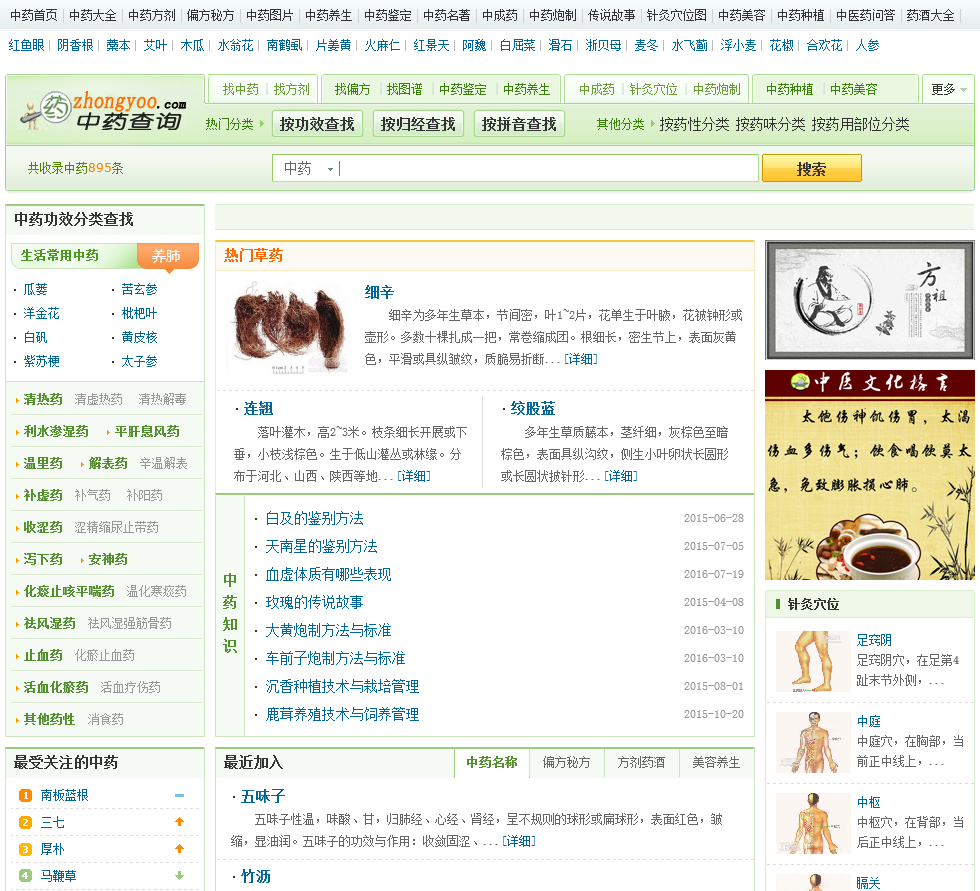Click up-trend arrow next to 三七
980x891 pixels.
pyautogui.click(x=179, y=822)
